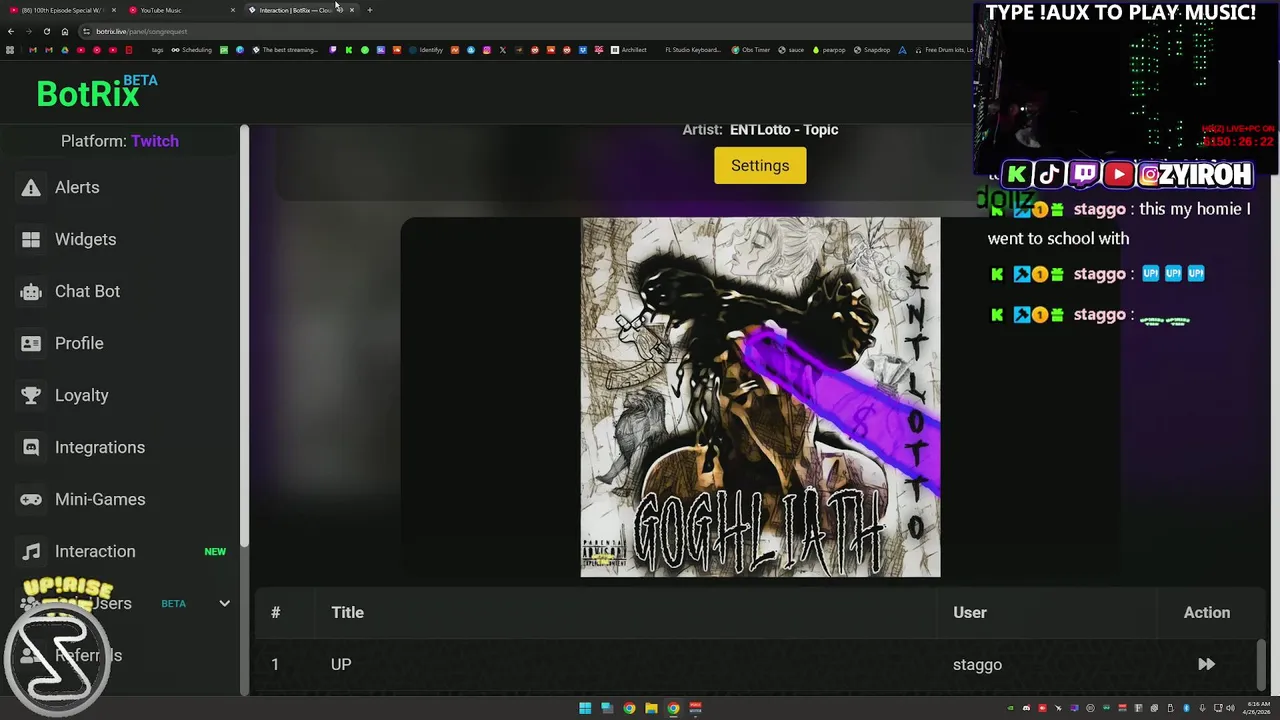Click the GOGHLIATH album cover thumbnail
The height and width of the screenshot is (720, 1280).
point(760,397)
